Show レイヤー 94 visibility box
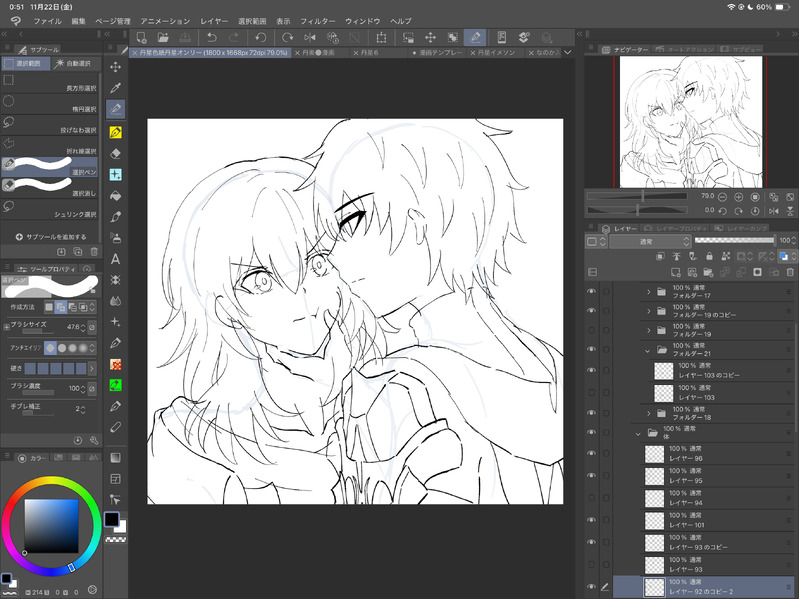Screen dimensions: 799x599 click(x=592, y=498)
